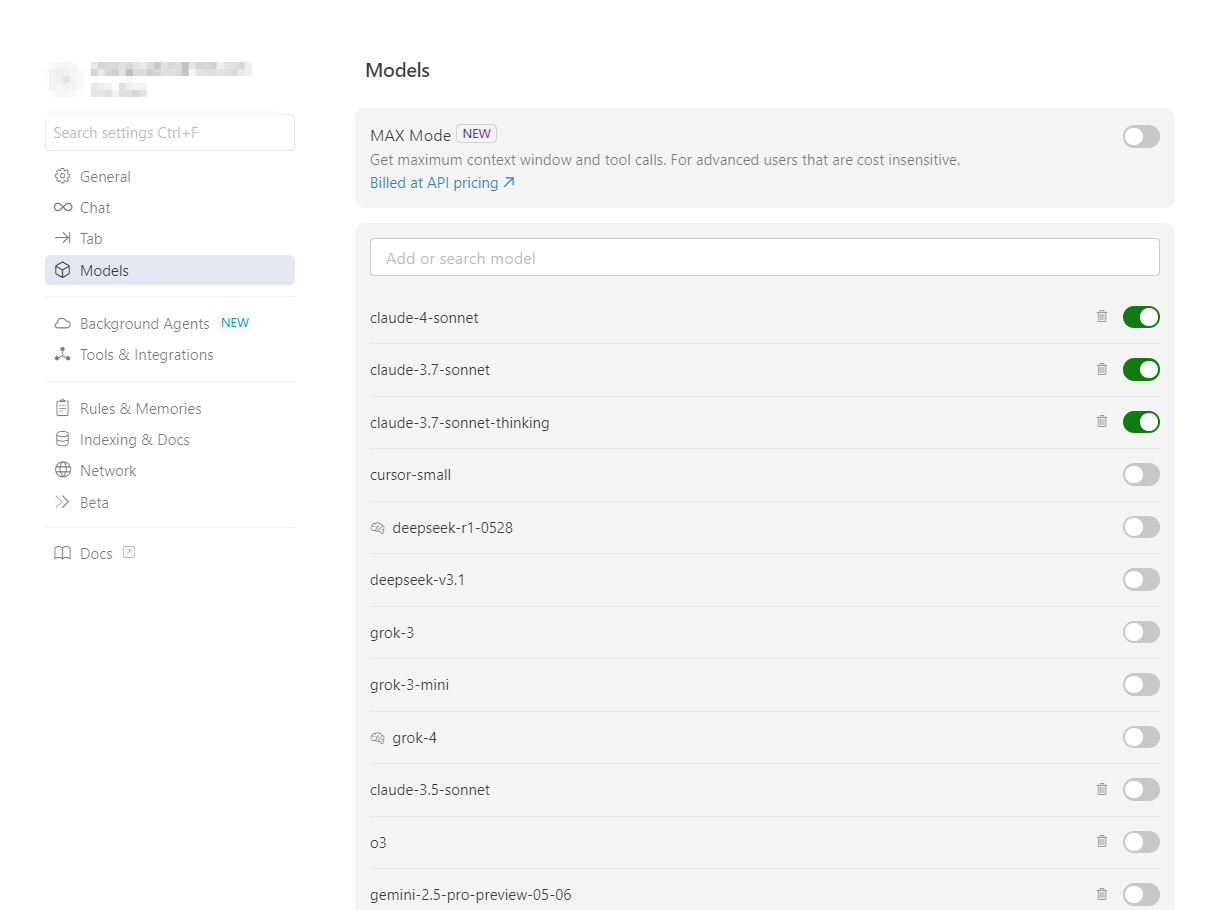The image size is (1223, 910).
Task: Open Background Agents settings page
Action: click(144, 324)
